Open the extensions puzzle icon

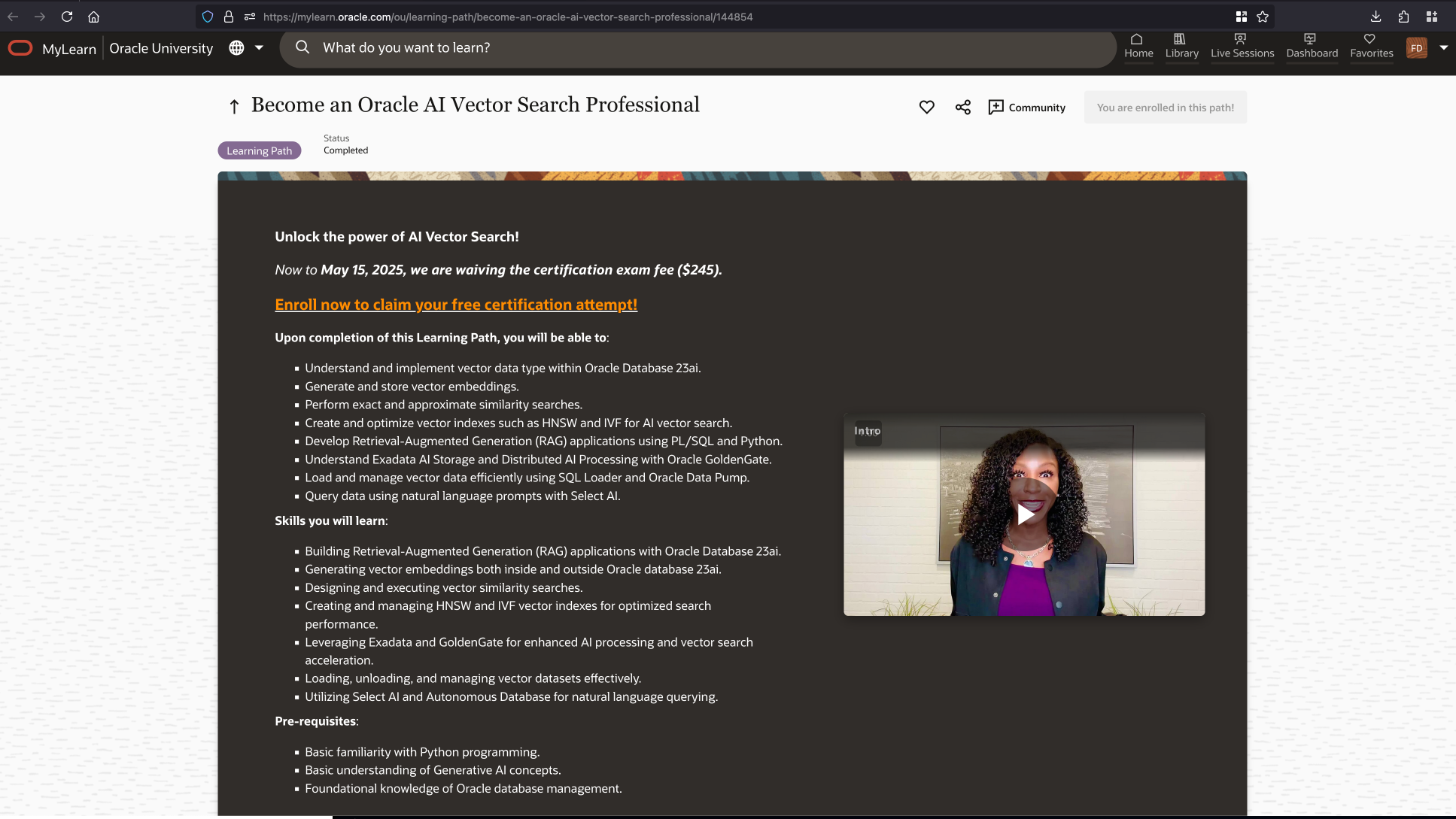point(1403,17)
